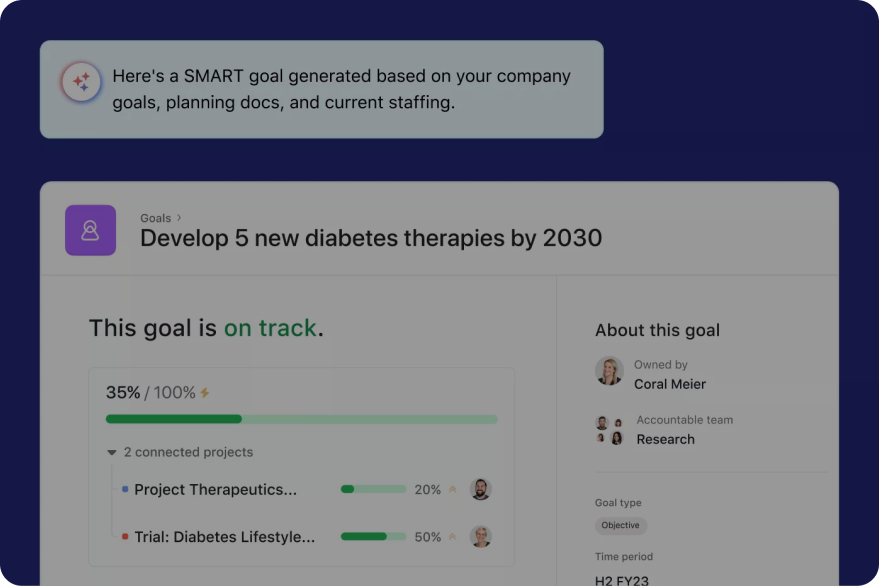Screen dimensions: 879x586
Task: Click the AI sparkle icon
Action: 80,82
